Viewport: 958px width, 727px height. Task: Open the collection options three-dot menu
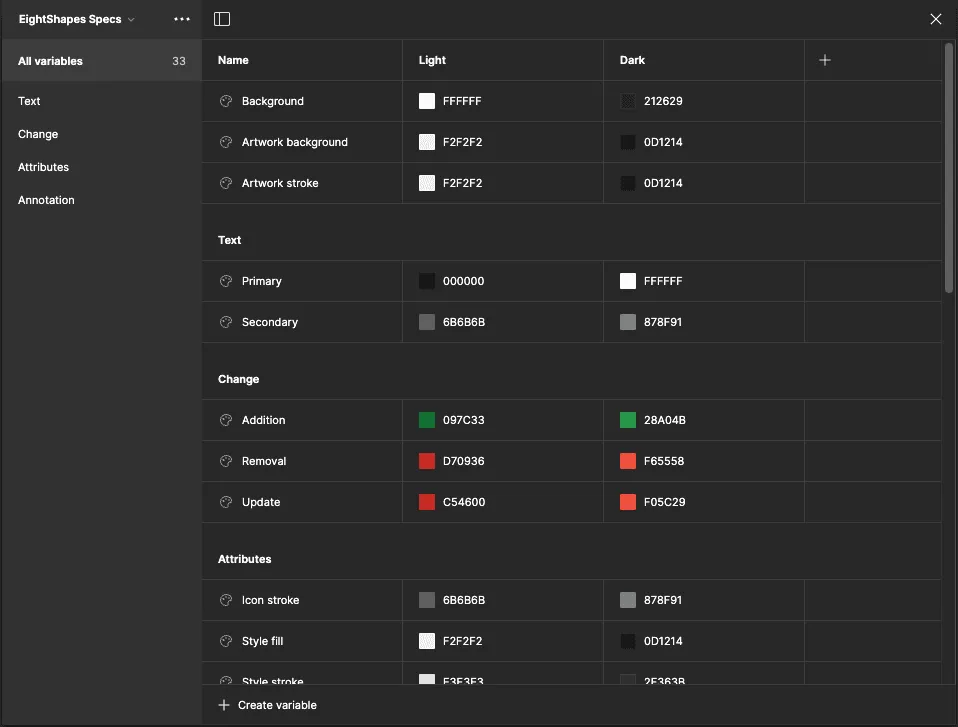(x=181, y=19)
